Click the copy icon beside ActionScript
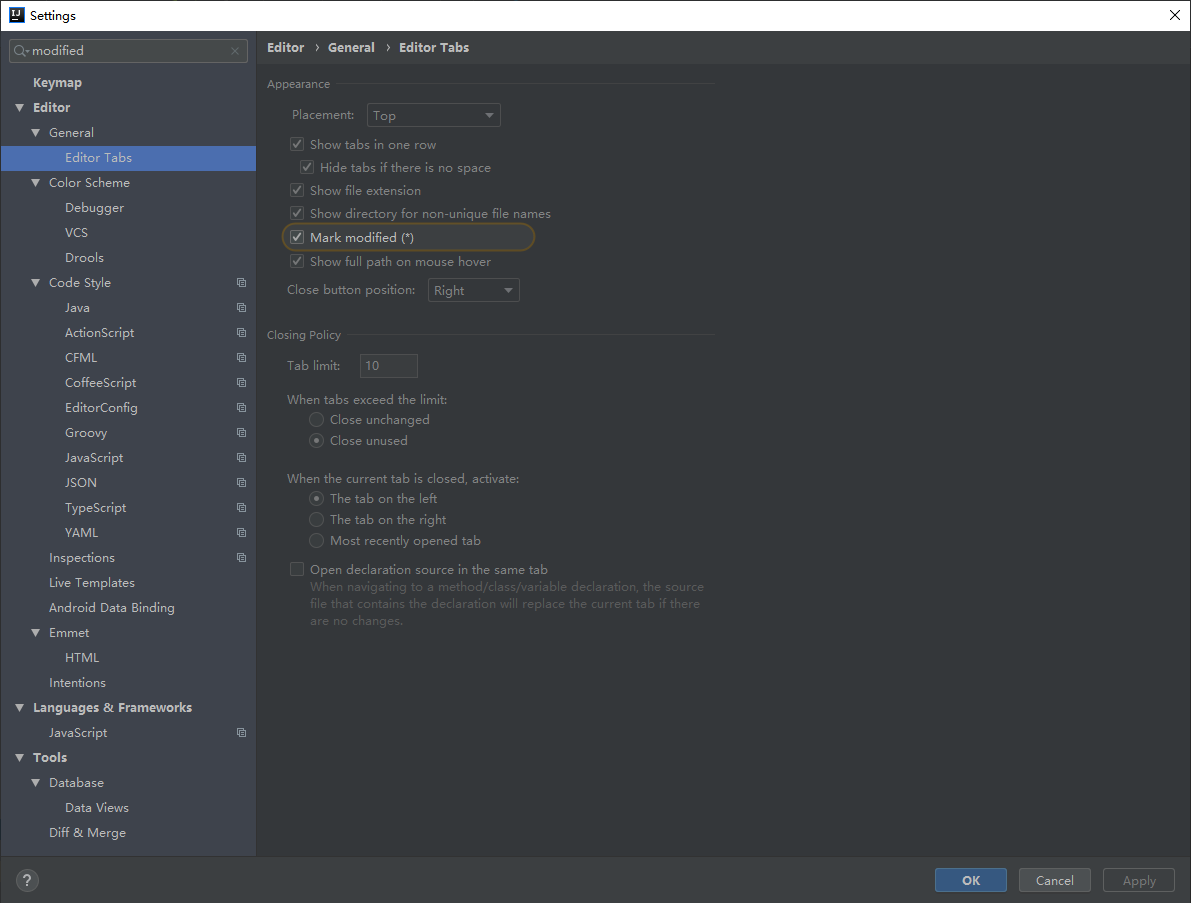 click(x=242, y=333)
